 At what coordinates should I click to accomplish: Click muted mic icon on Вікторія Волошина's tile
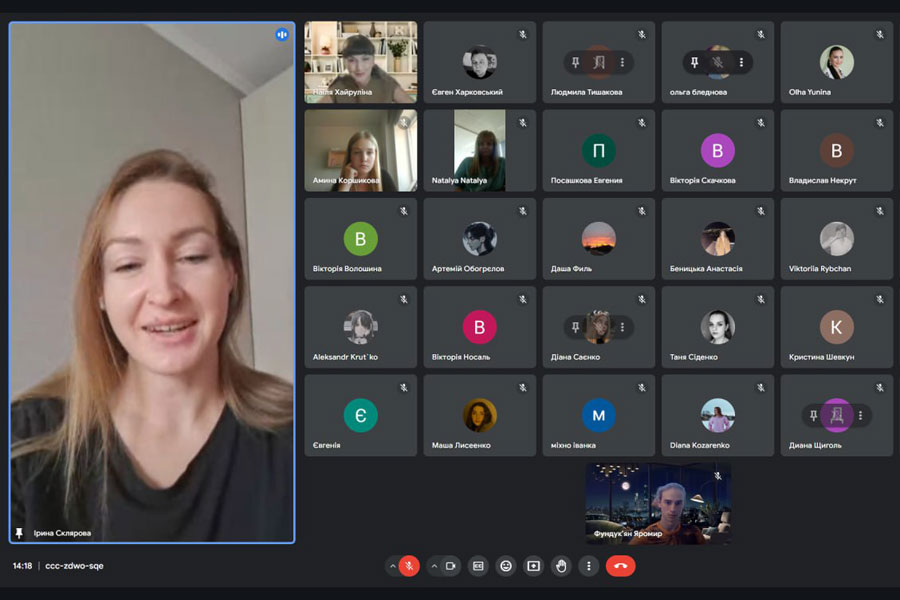point(404,211)
